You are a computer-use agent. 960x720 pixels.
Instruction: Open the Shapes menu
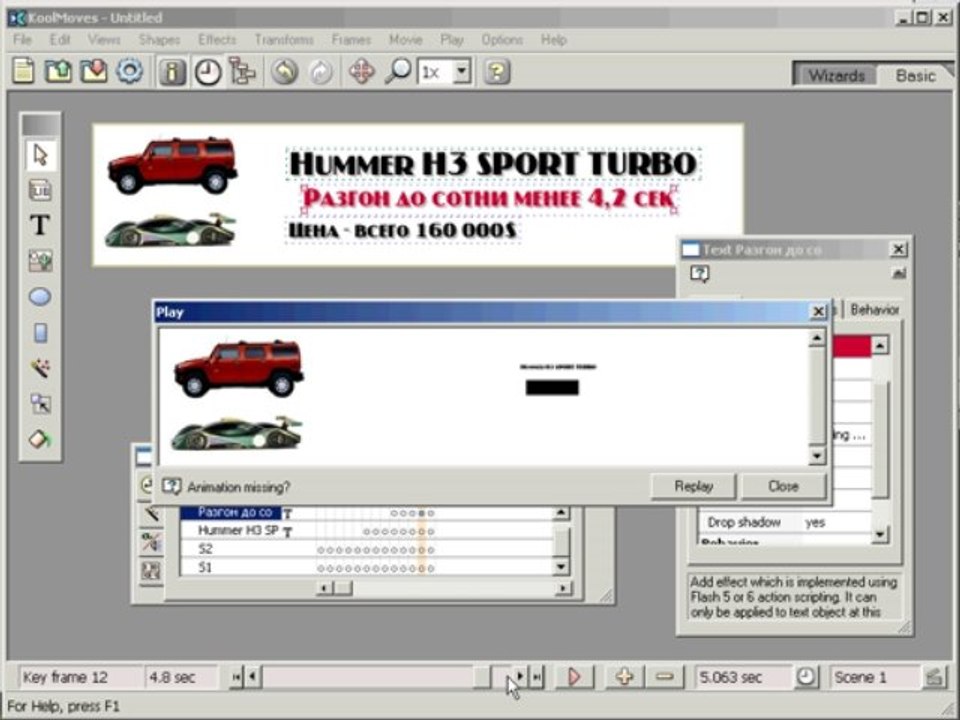159,40
